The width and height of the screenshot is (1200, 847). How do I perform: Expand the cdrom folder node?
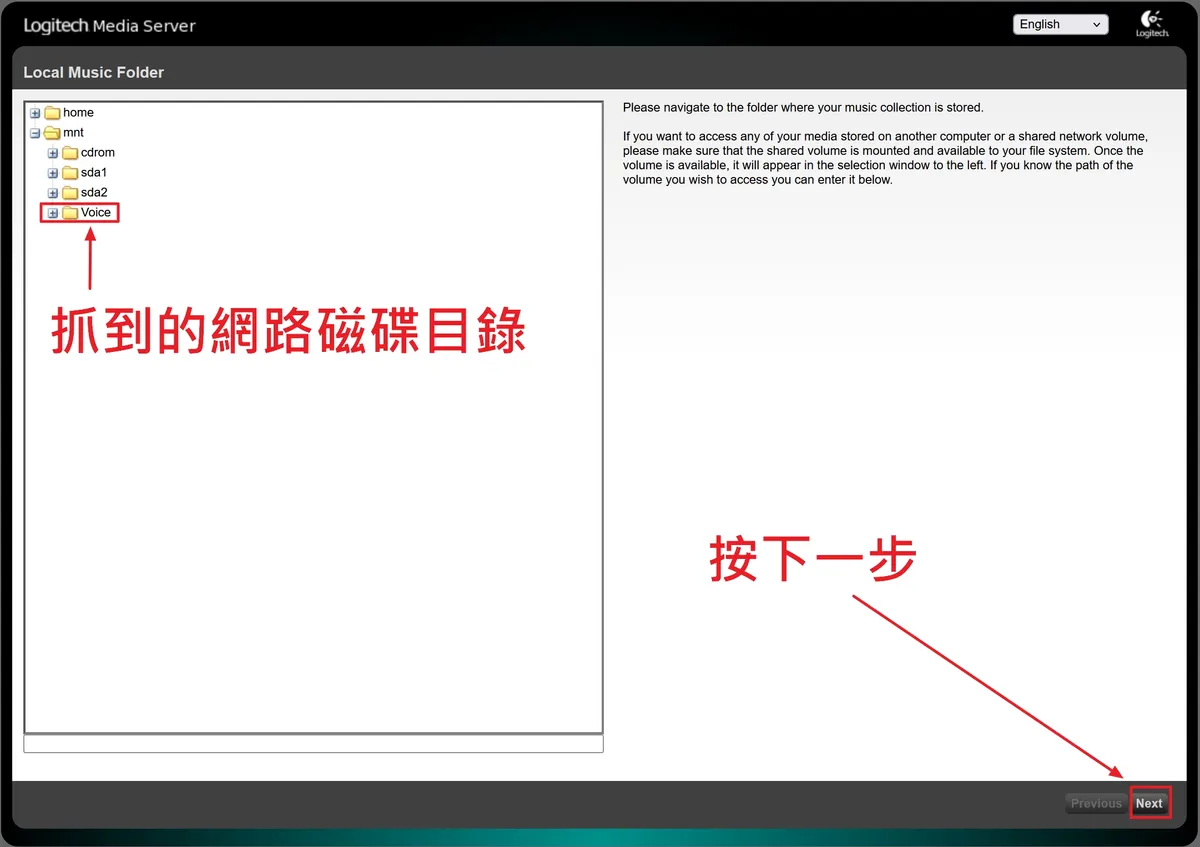point(53,153)
